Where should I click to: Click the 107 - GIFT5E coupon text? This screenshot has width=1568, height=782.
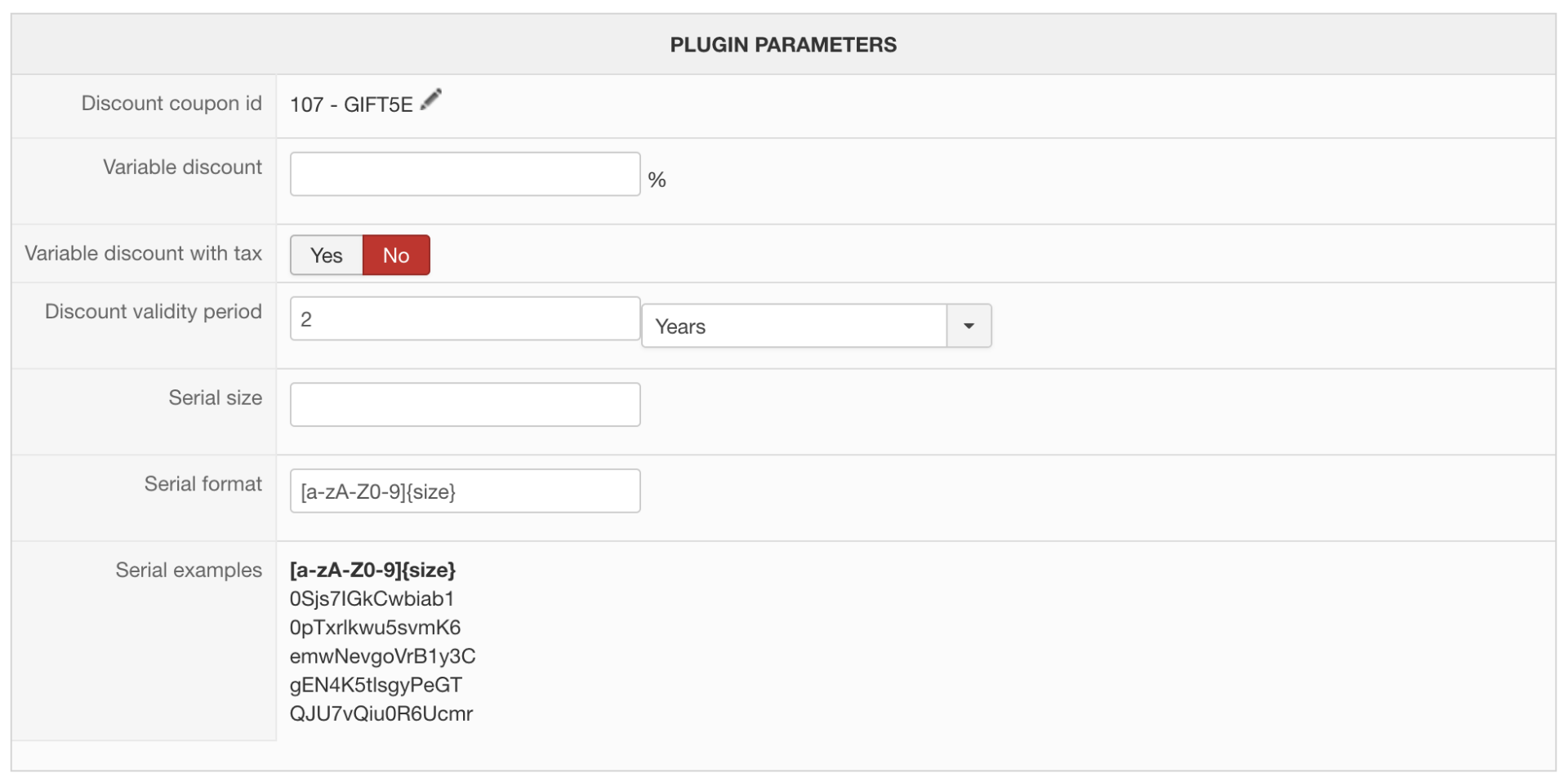pyautogui.click(x=351, y=105)
